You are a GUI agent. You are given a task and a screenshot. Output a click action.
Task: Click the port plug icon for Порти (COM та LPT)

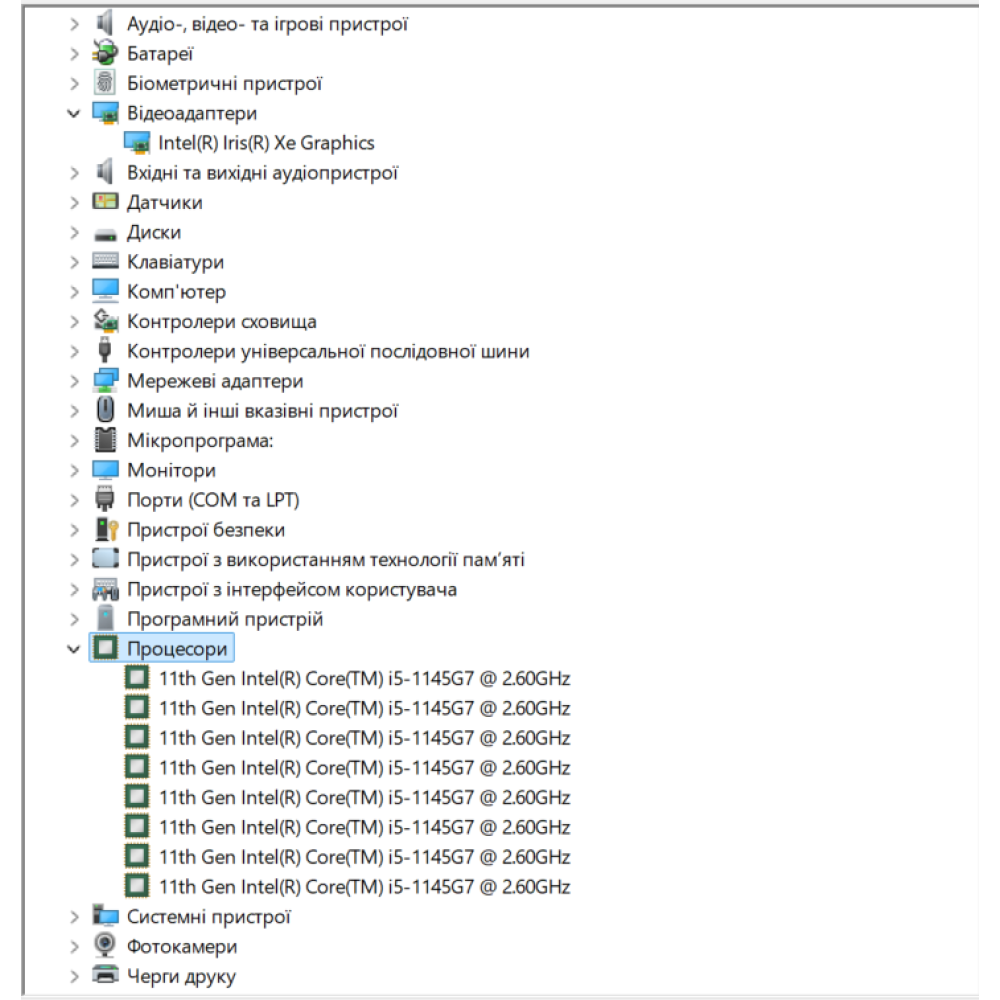(x=105, y=500)
